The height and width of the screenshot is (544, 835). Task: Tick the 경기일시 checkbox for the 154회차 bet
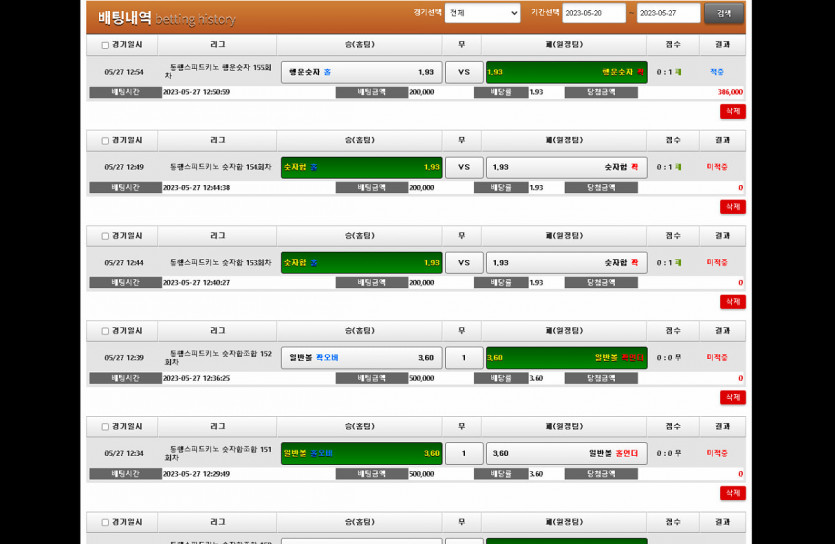tap(105, 141)
